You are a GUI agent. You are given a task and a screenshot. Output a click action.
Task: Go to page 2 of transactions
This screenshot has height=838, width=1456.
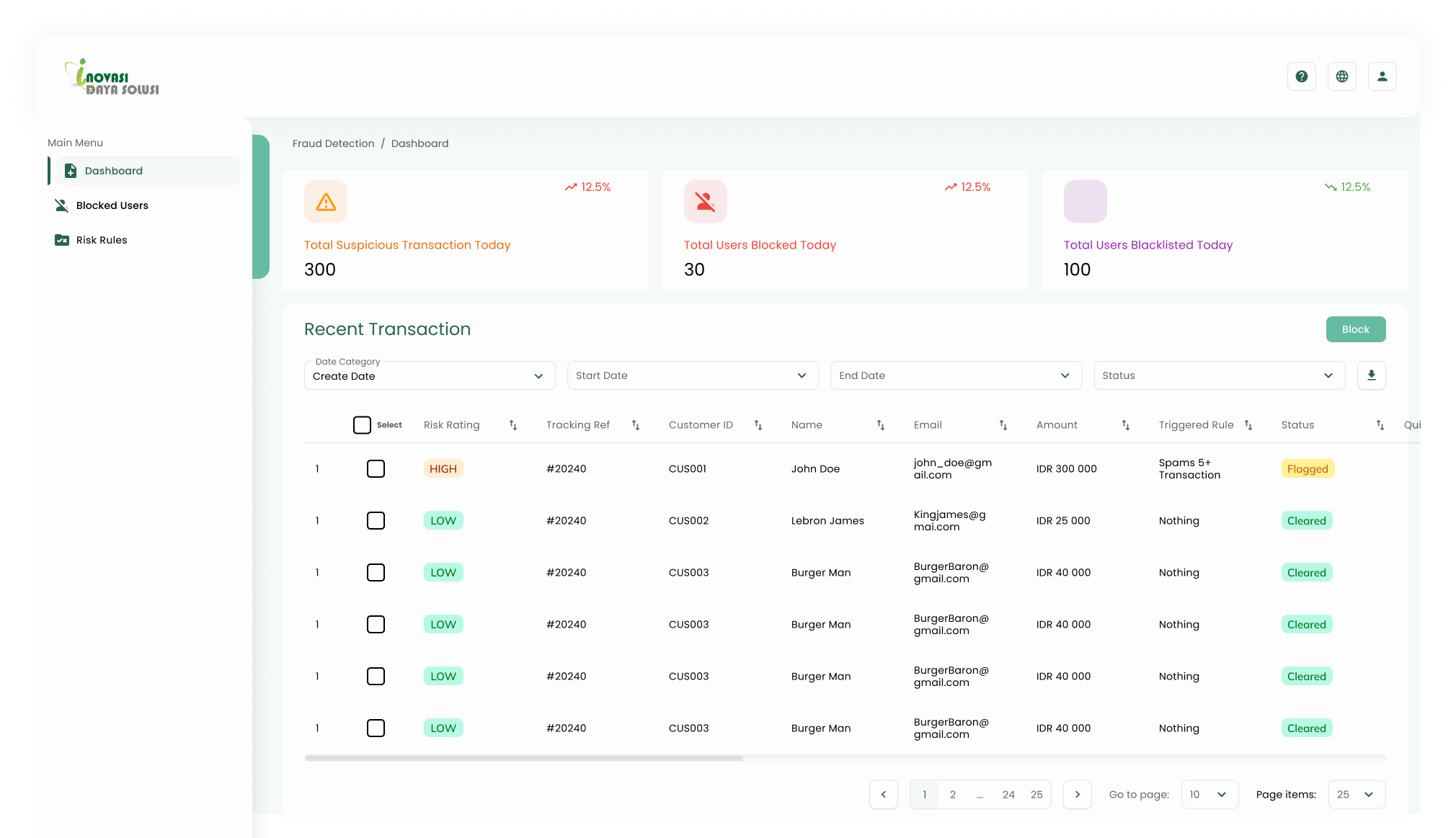click(x=952, y=794)
